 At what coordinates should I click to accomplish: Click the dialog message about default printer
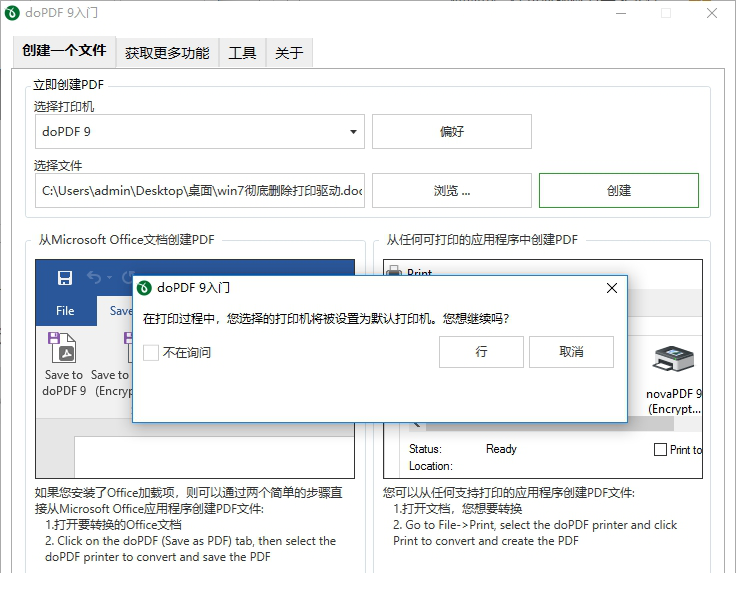[x=326, y=319]
